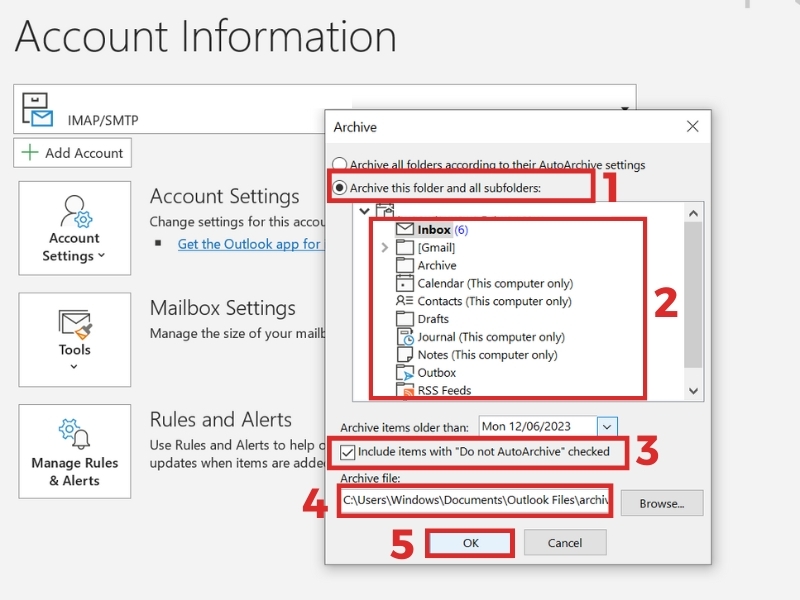800x600 pixels.
Task: Collapse the top-level account node in tree
Action: [364, 210]
